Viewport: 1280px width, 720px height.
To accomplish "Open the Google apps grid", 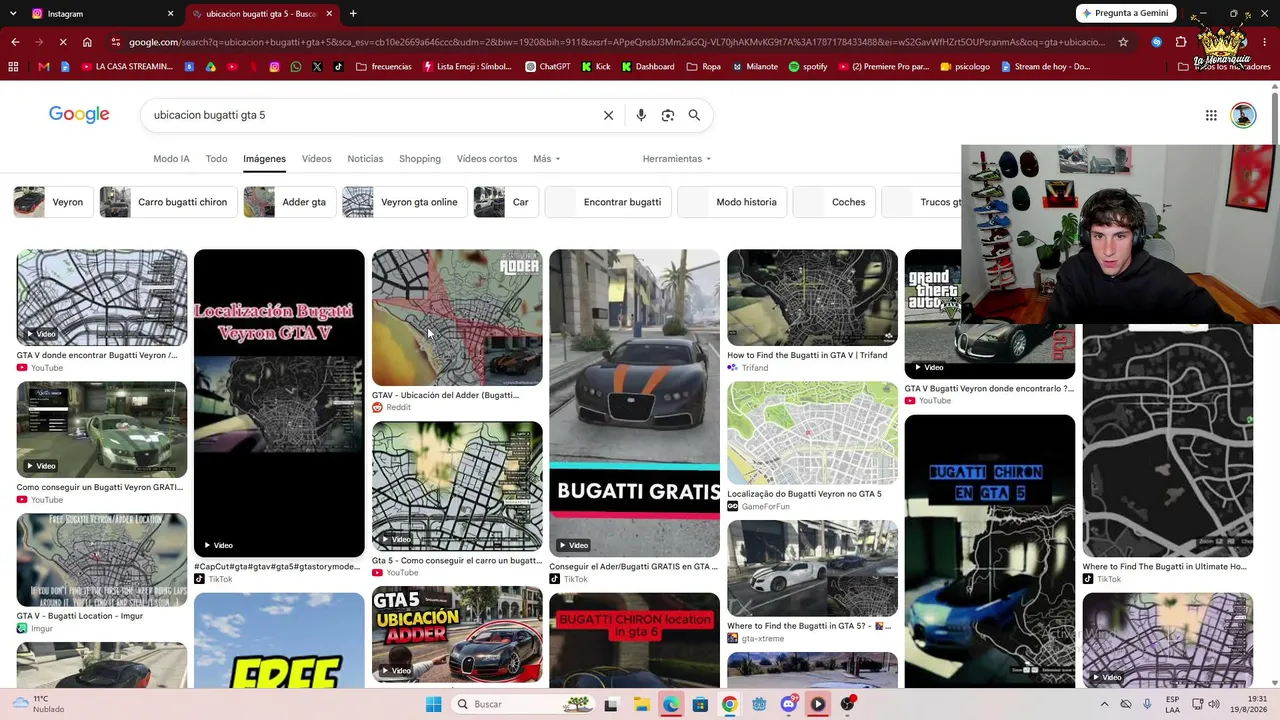I will (1211, 115).
